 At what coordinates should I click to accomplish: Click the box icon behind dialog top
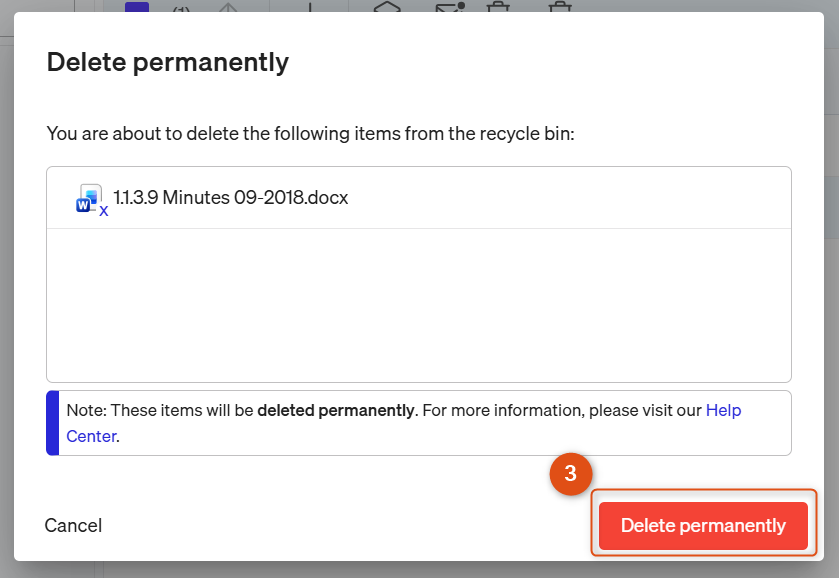click(387, 6)
